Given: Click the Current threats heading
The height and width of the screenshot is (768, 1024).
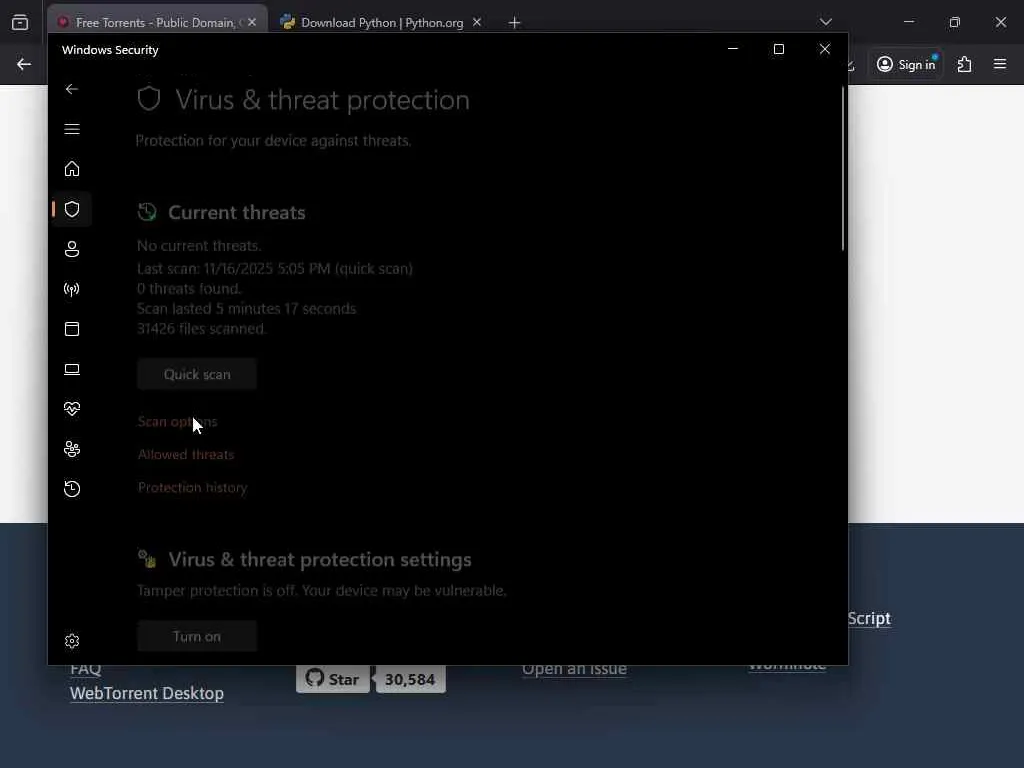Looking at the screenshot, I should 237,213.
